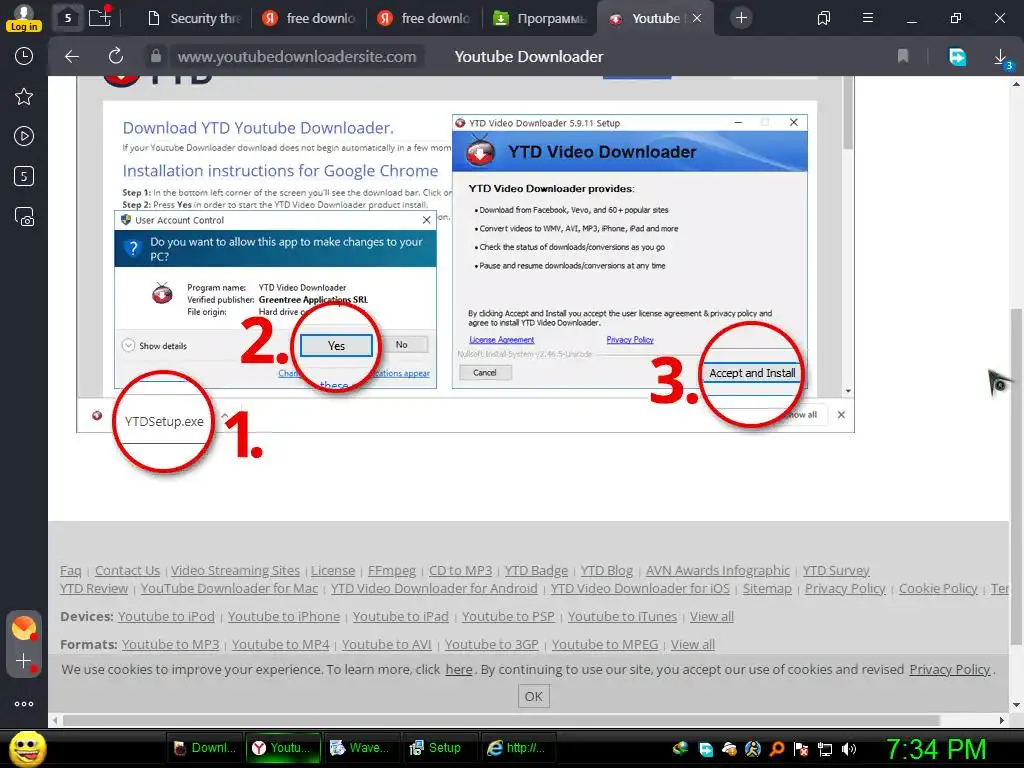Screen dimensions: 1024x768
Task: Open the orange assistant icon in sidebar
Action: click(x=24, y=628)
